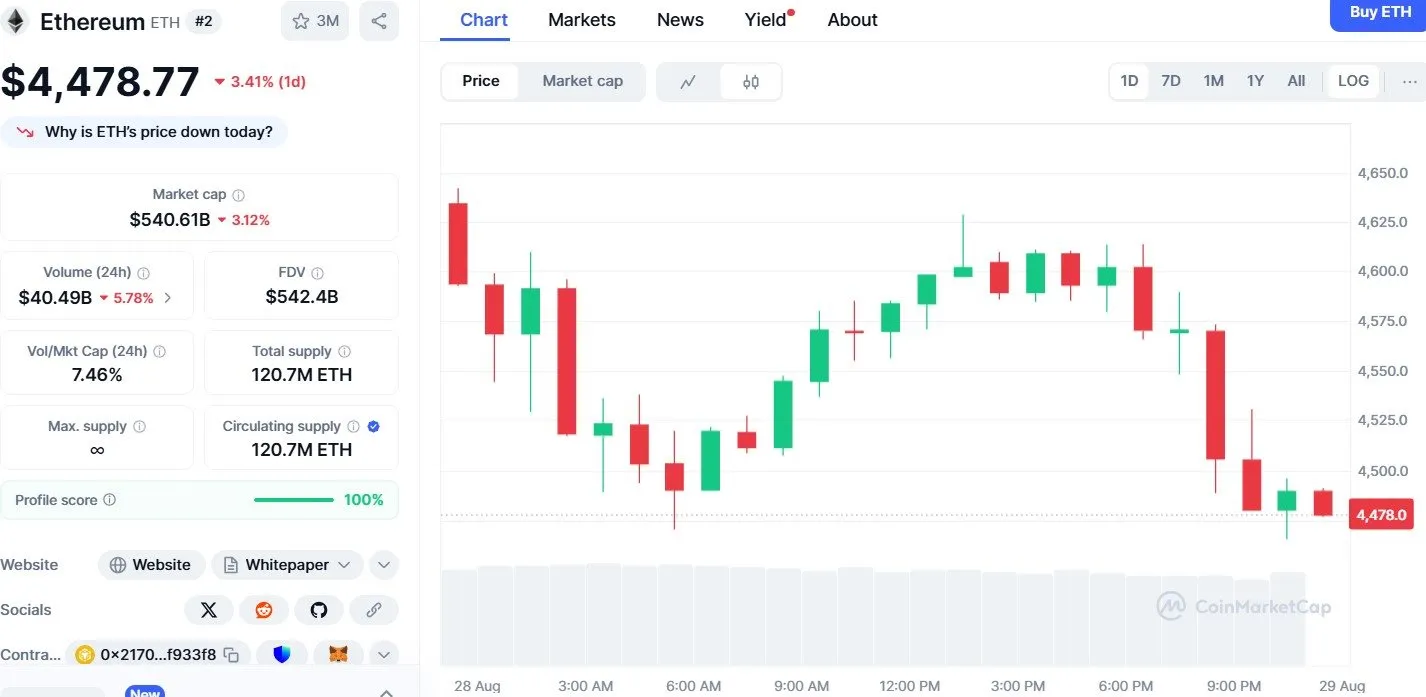This screenshot has width=1426, height=697.
Task: Expand more website links chevron
Action: [384, 564]
